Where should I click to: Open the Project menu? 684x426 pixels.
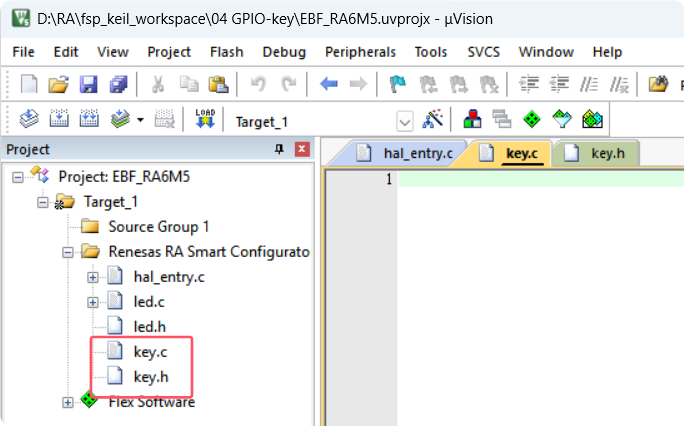click(169, 52)
